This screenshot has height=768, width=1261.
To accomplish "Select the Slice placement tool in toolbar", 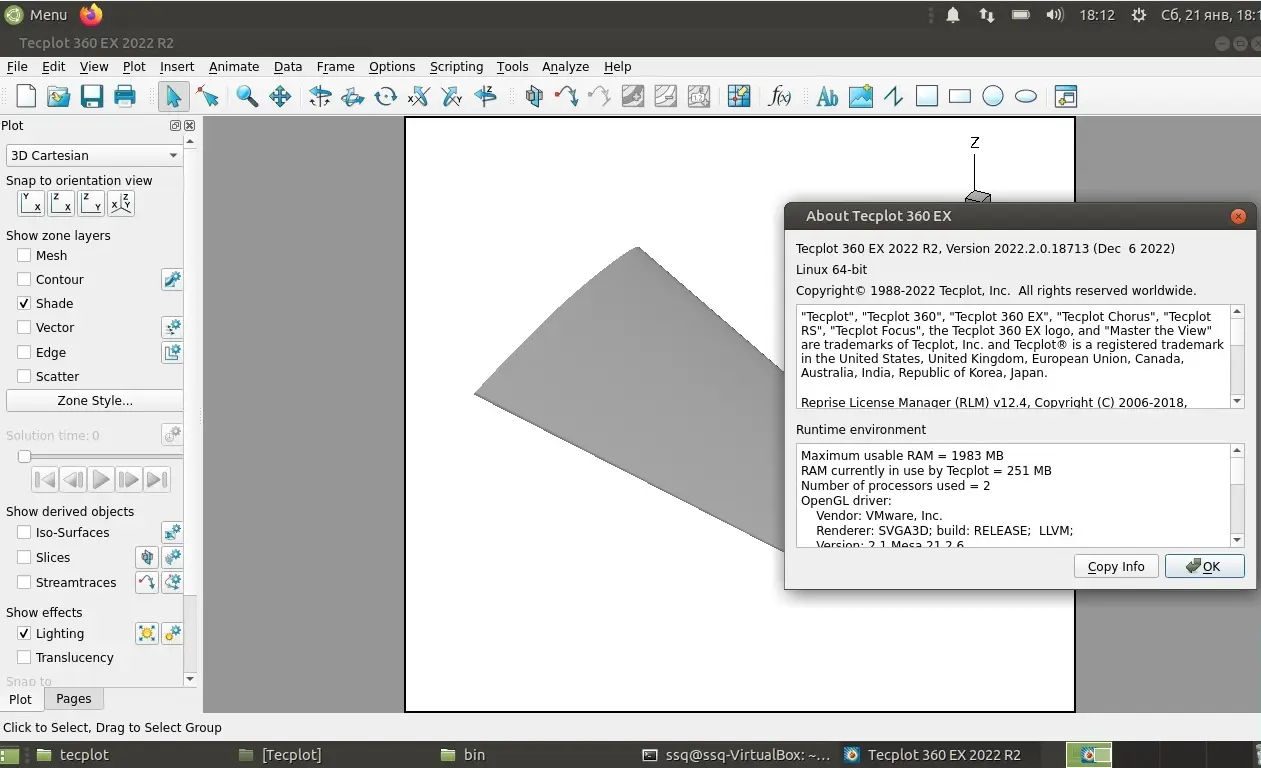I will tap(534, 97).
